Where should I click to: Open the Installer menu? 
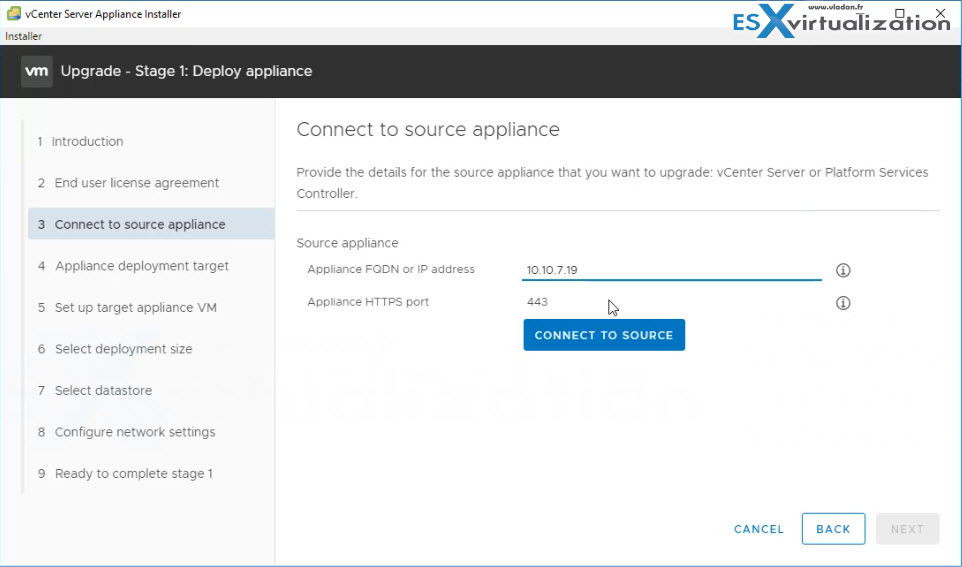[x=24, y=36]
